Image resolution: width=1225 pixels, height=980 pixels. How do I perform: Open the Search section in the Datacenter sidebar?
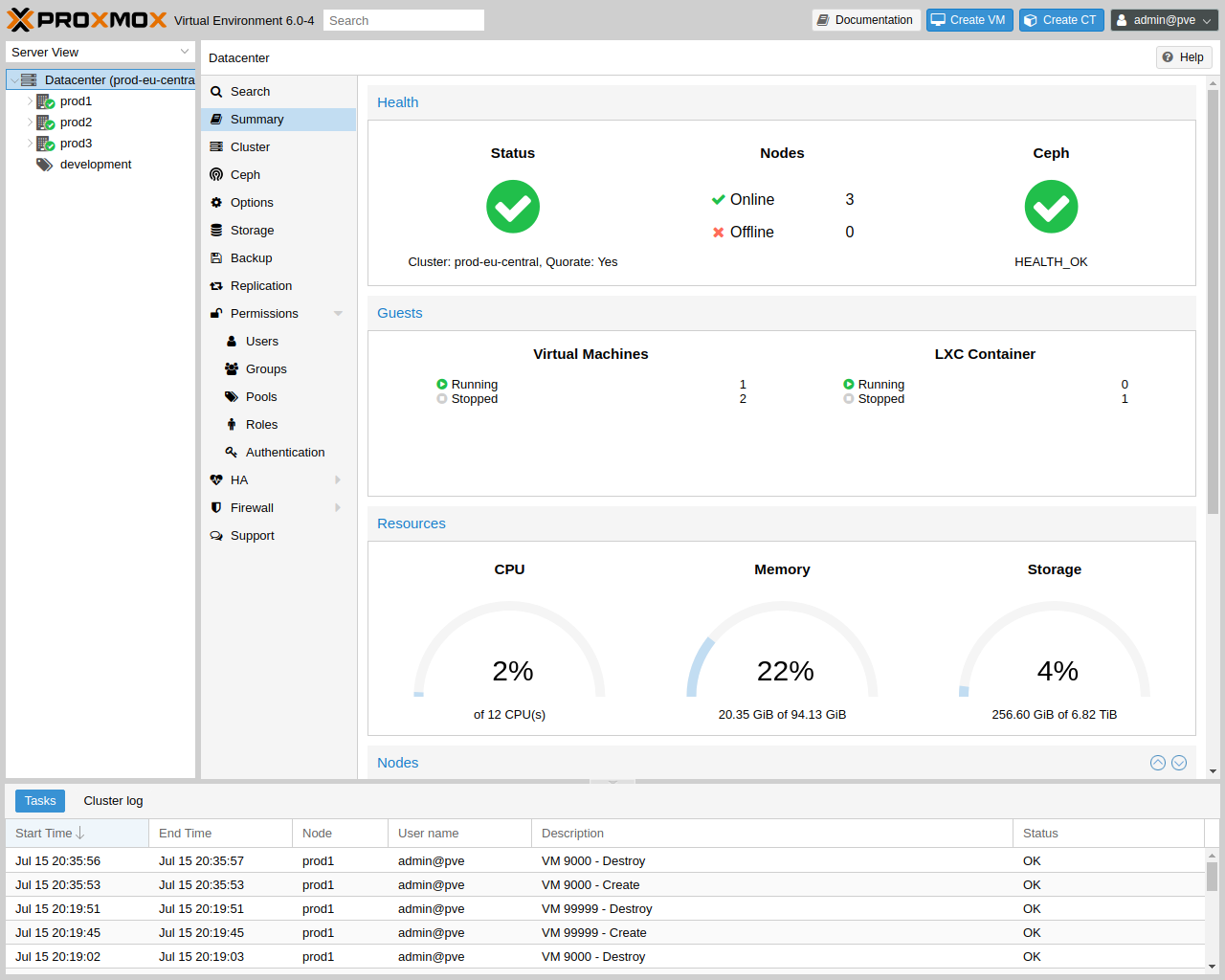(x=249, y=91)
